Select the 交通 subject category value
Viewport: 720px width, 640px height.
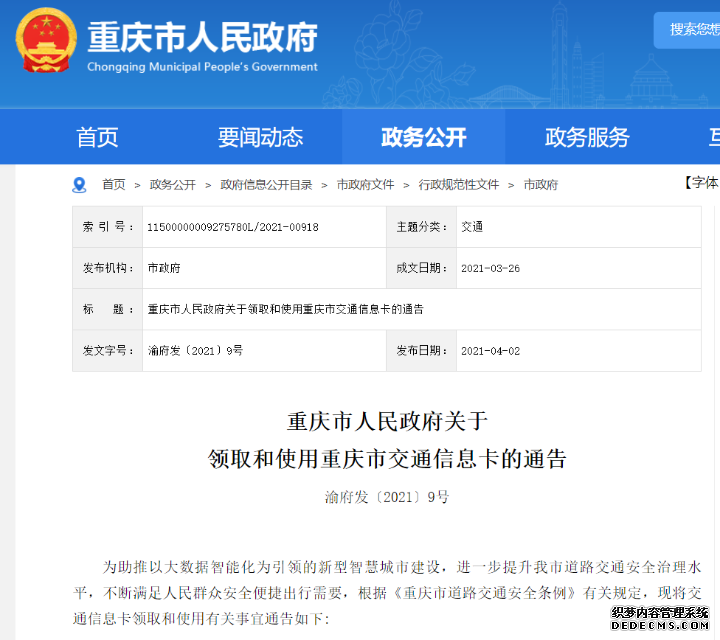(x=472, y=227)
